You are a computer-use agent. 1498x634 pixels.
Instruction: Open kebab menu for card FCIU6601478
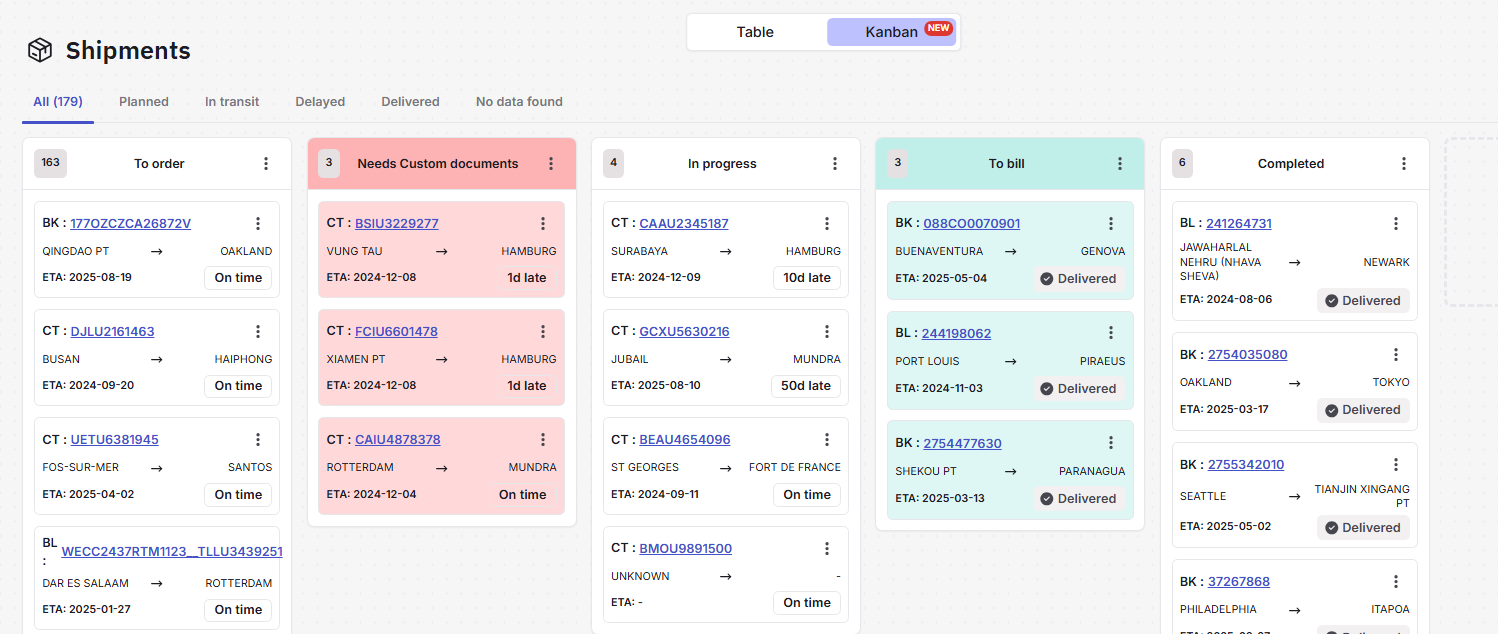pyautogui.click(x=543, y=332)
